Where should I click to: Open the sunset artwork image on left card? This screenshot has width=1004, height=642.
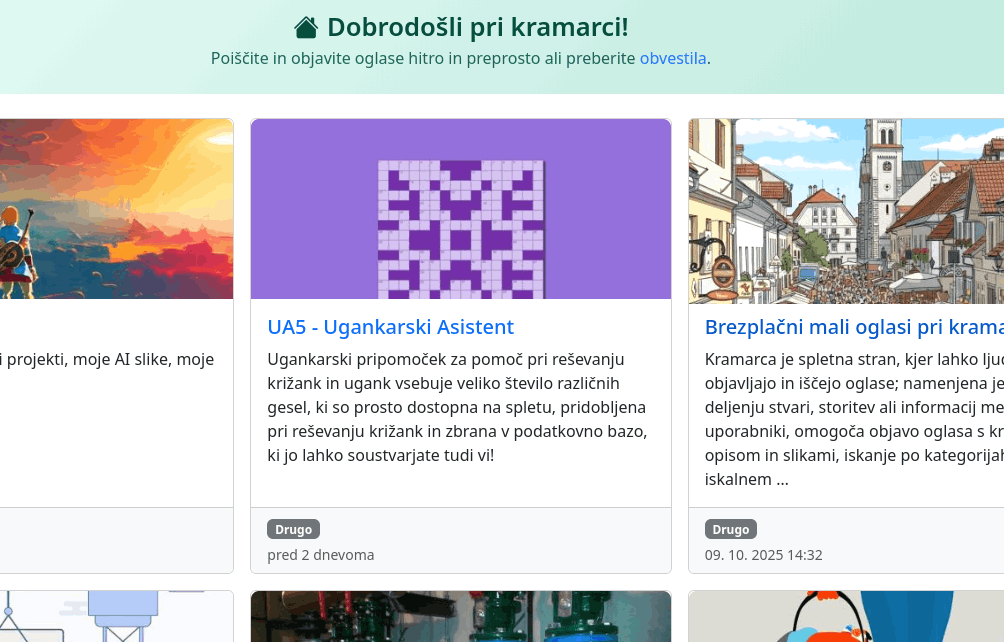110,209
